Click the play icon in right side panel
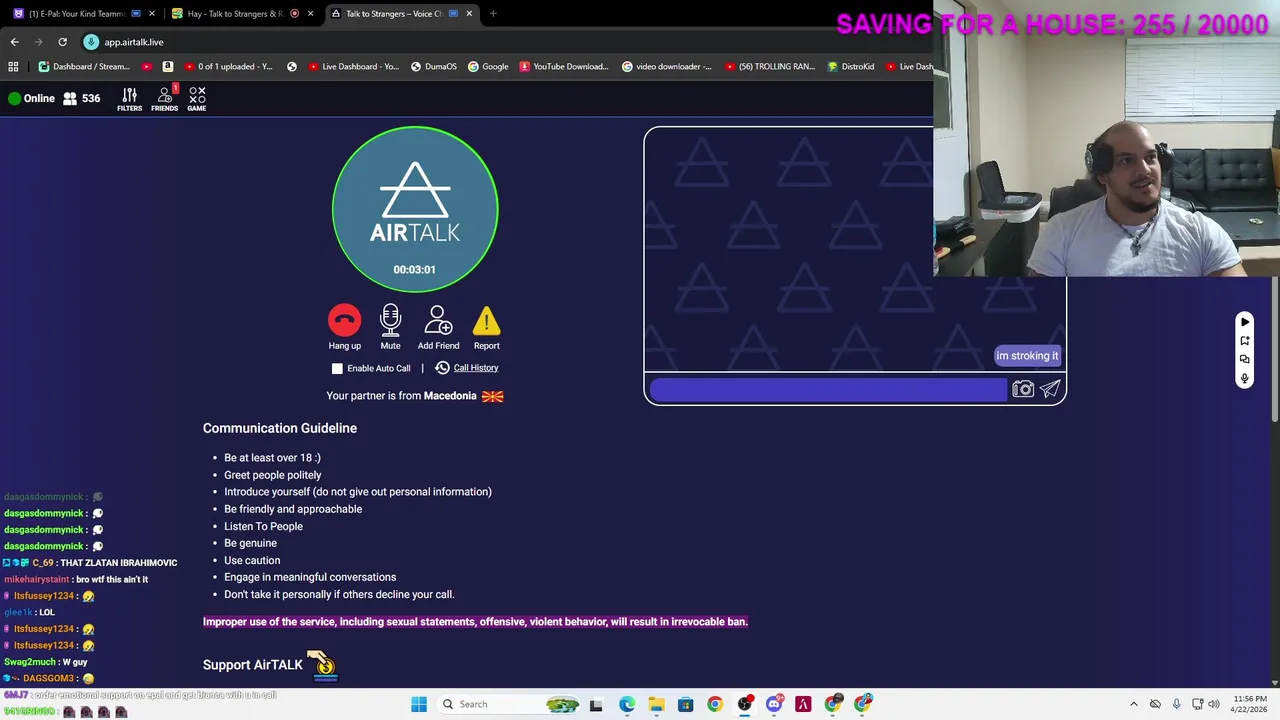The width and height of the screenshot is (1280, 720). [1245, 322]
